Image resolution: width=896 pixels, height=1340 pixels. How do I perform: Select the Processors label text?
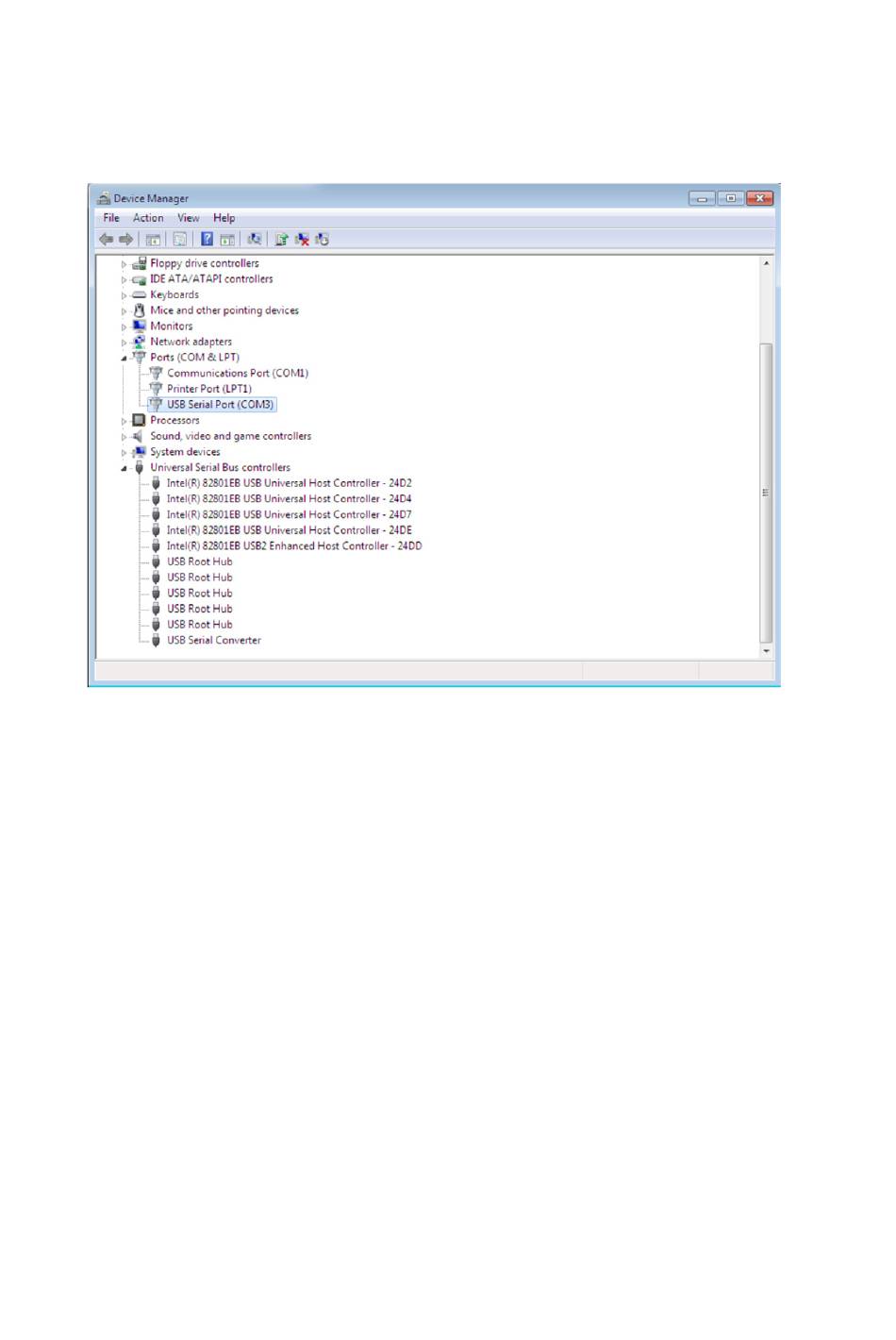(174, 421)
